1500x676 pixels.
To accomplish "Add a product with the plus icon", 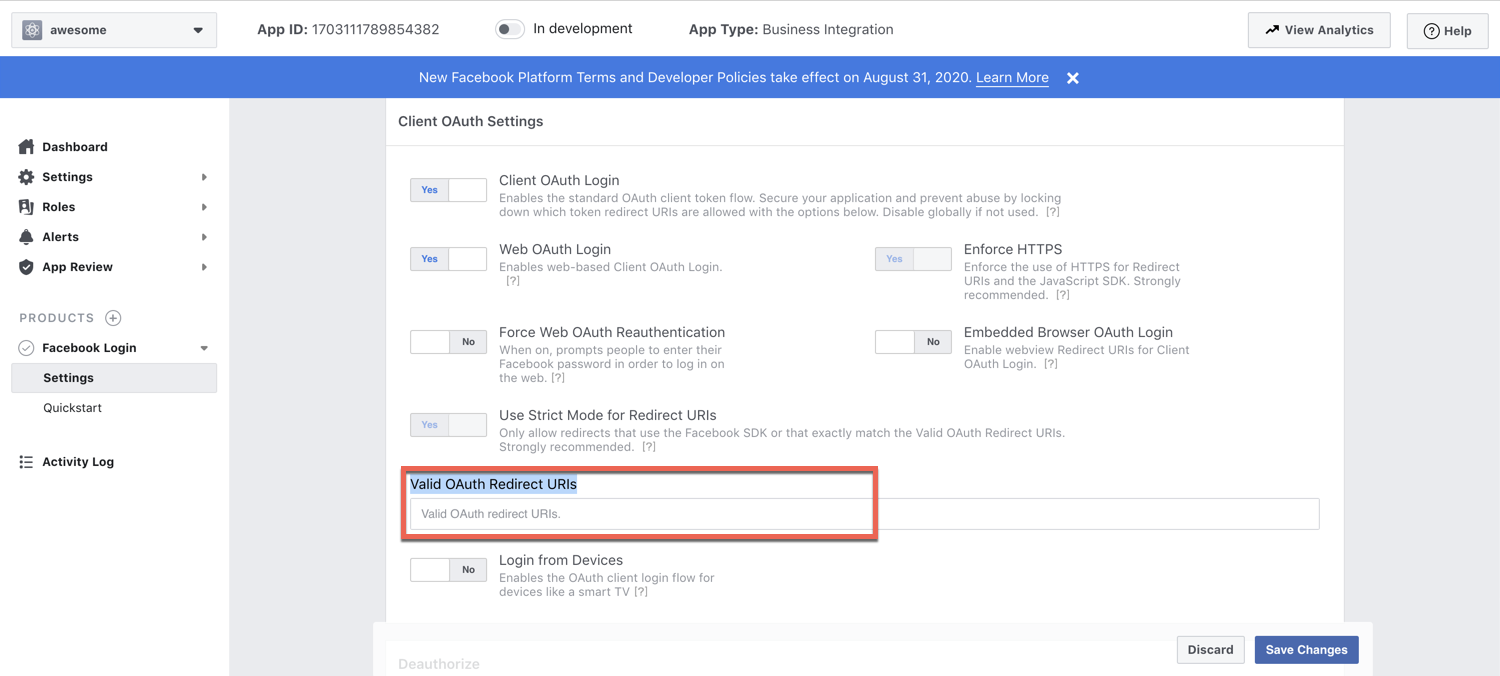I will pos(113,318).
